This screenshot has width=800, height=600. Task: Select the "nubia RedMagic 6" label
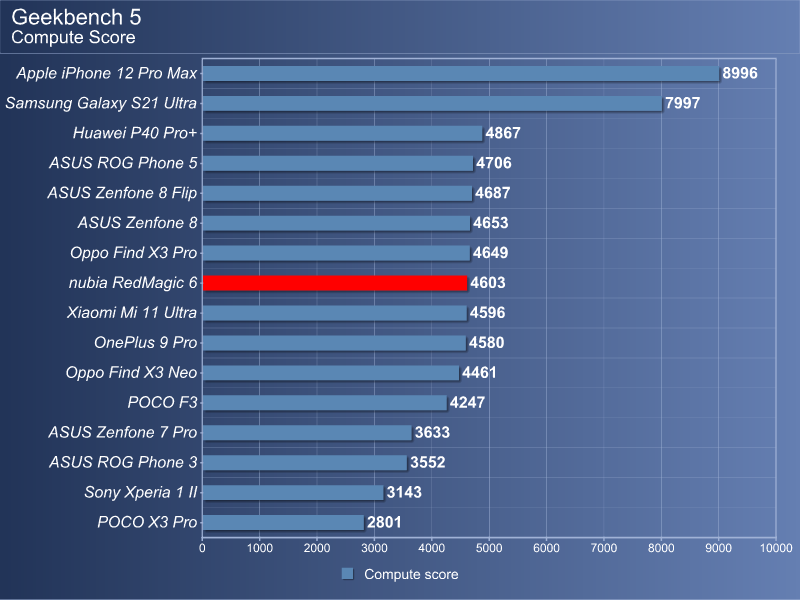click(x=133, y=283)
